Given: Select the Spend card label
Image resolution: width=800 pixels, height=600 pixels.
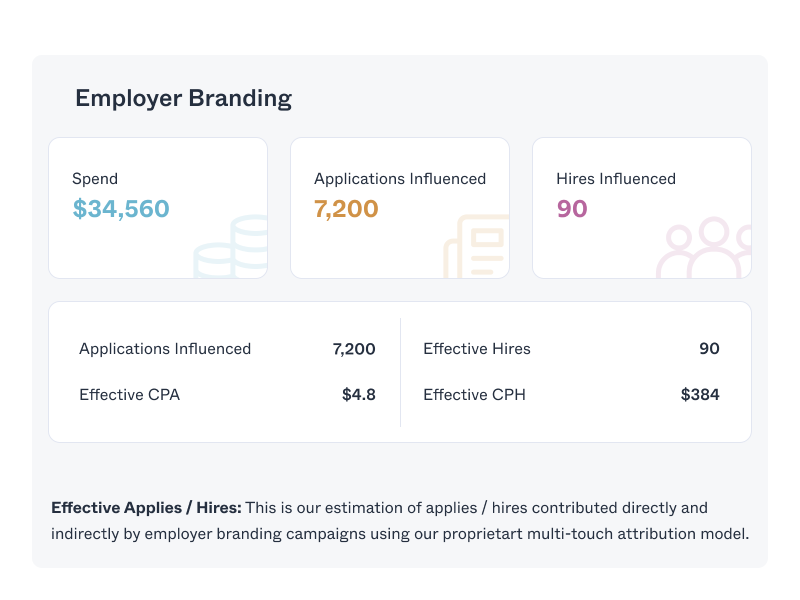Looking at the screenshot, I should tap(95, 179).
